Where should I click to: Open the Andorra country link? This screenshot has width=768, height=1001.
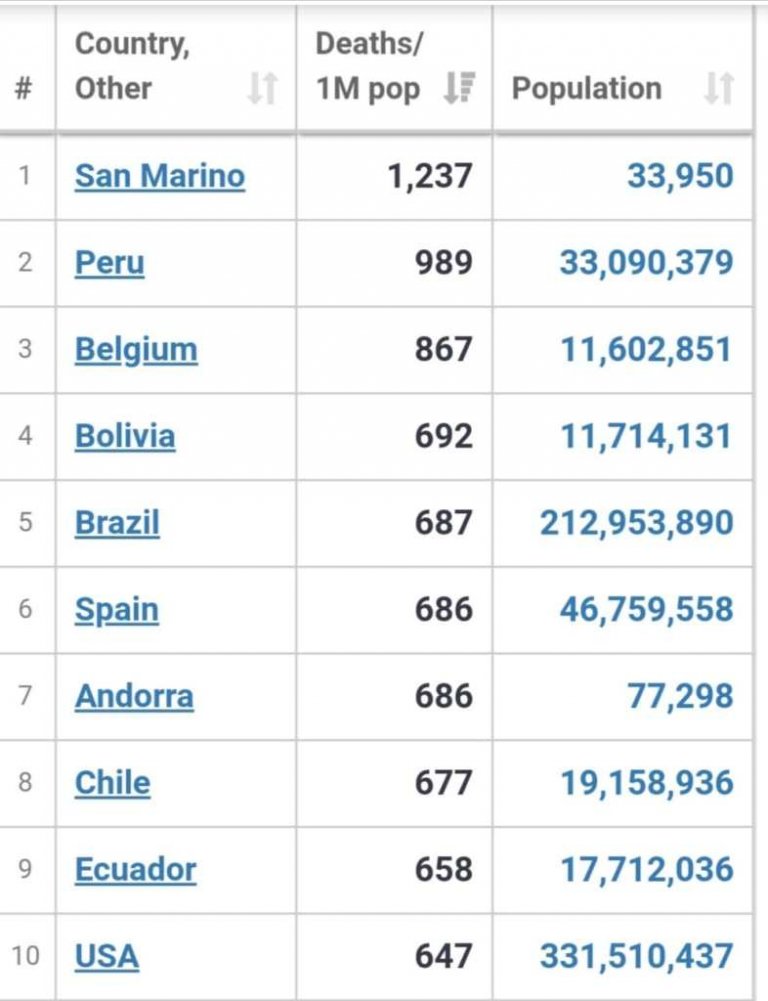pos(134,696)
